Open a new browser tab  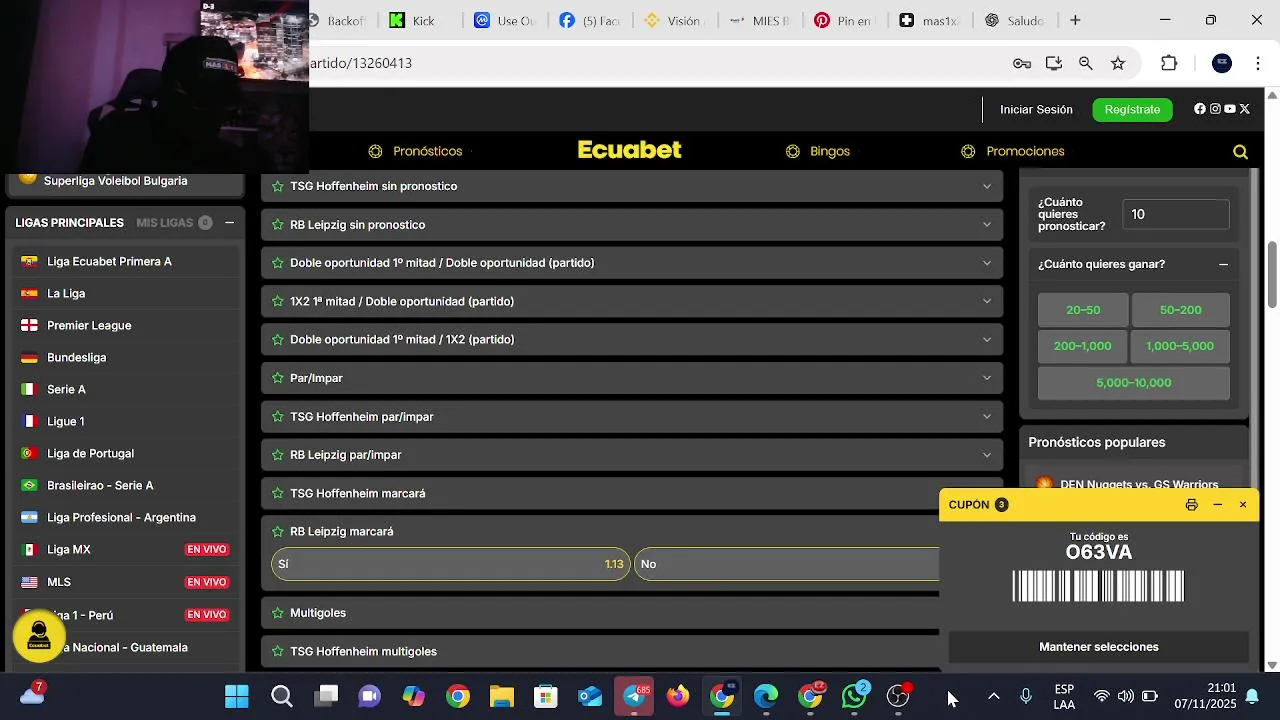(x=1075, y=20)
